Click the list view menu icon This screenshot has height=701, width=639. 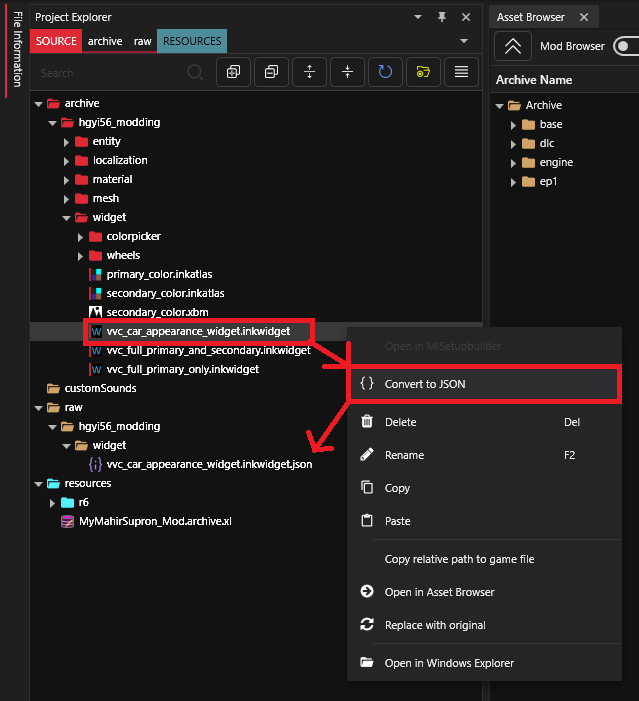tap(461, 72)
